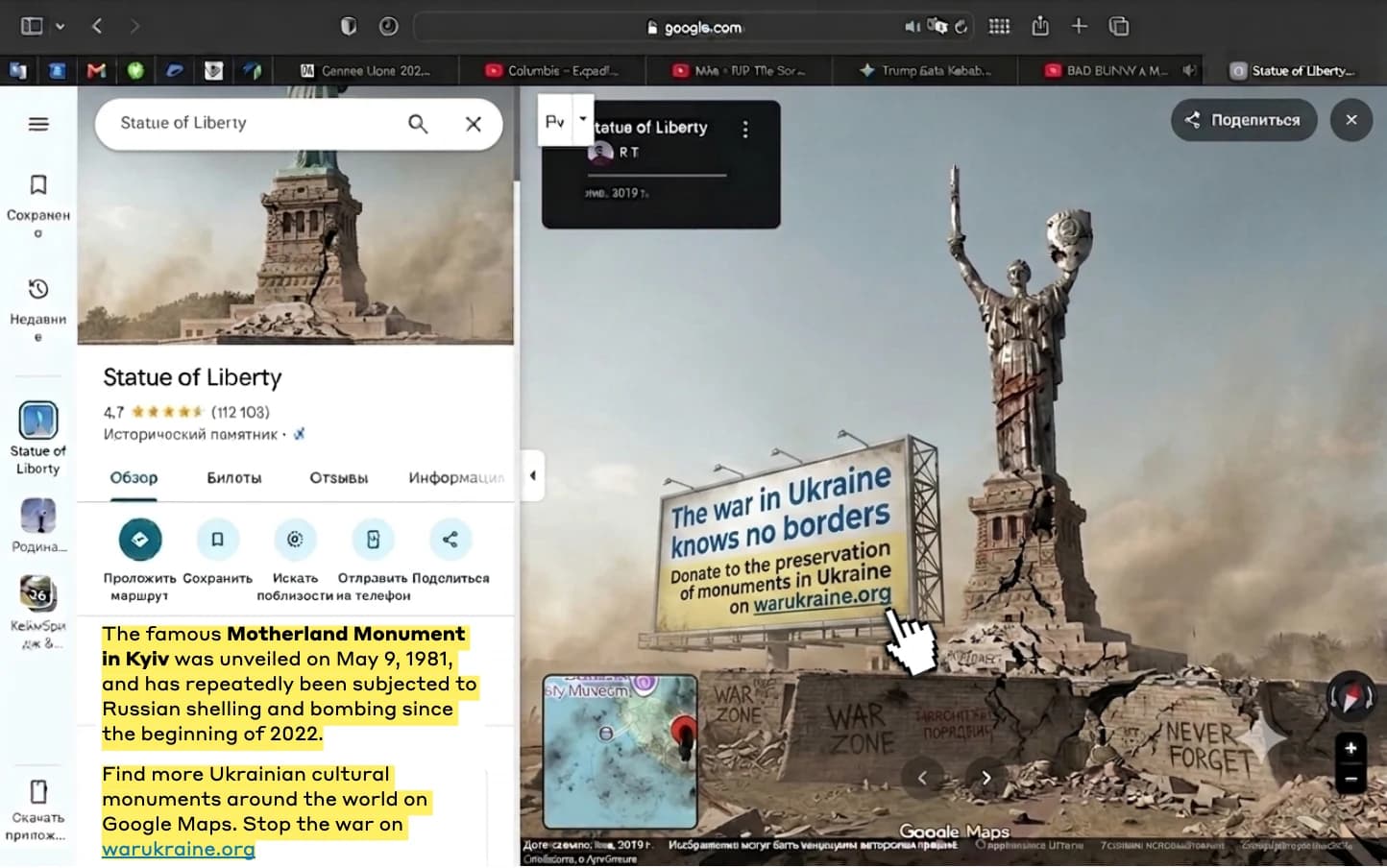Click the minimap thumbnail
Viewport: 1387px width, 868px height.
point(620,752)
